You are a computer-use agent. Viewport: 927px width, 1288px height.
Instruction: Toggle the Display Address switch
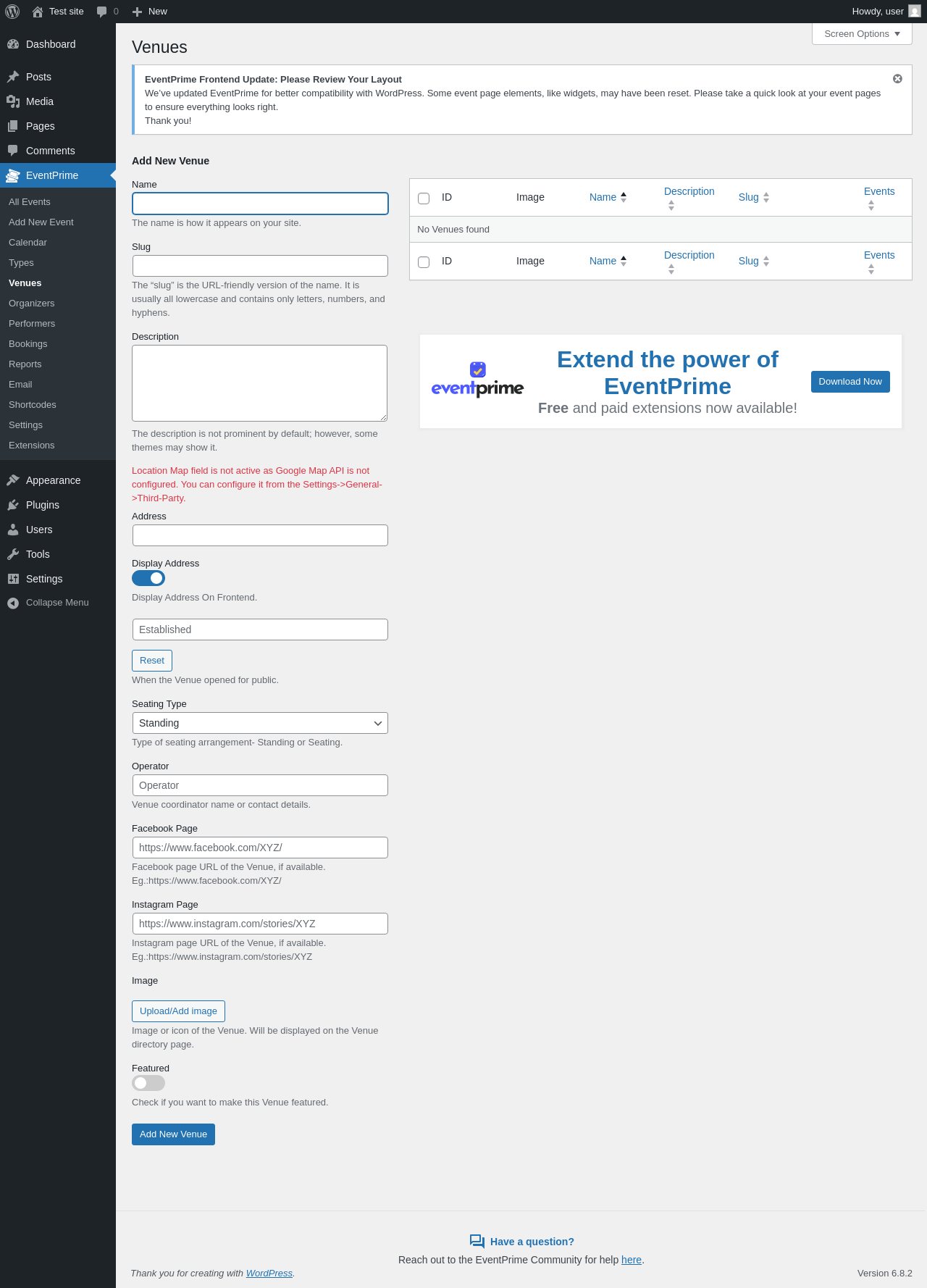click(148, 578)
